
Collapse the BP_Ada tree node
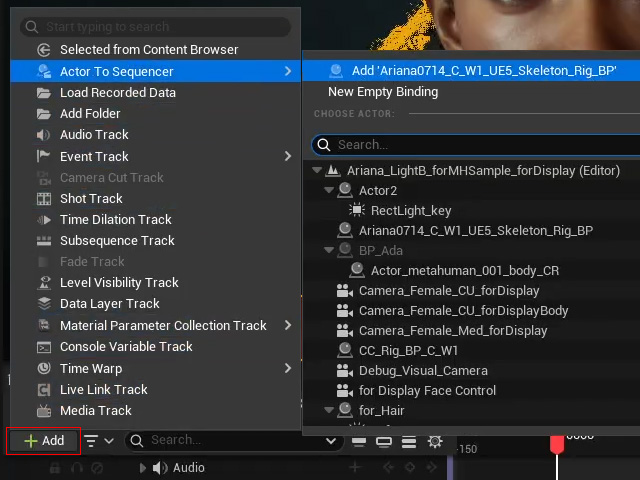tap(329, 250)
